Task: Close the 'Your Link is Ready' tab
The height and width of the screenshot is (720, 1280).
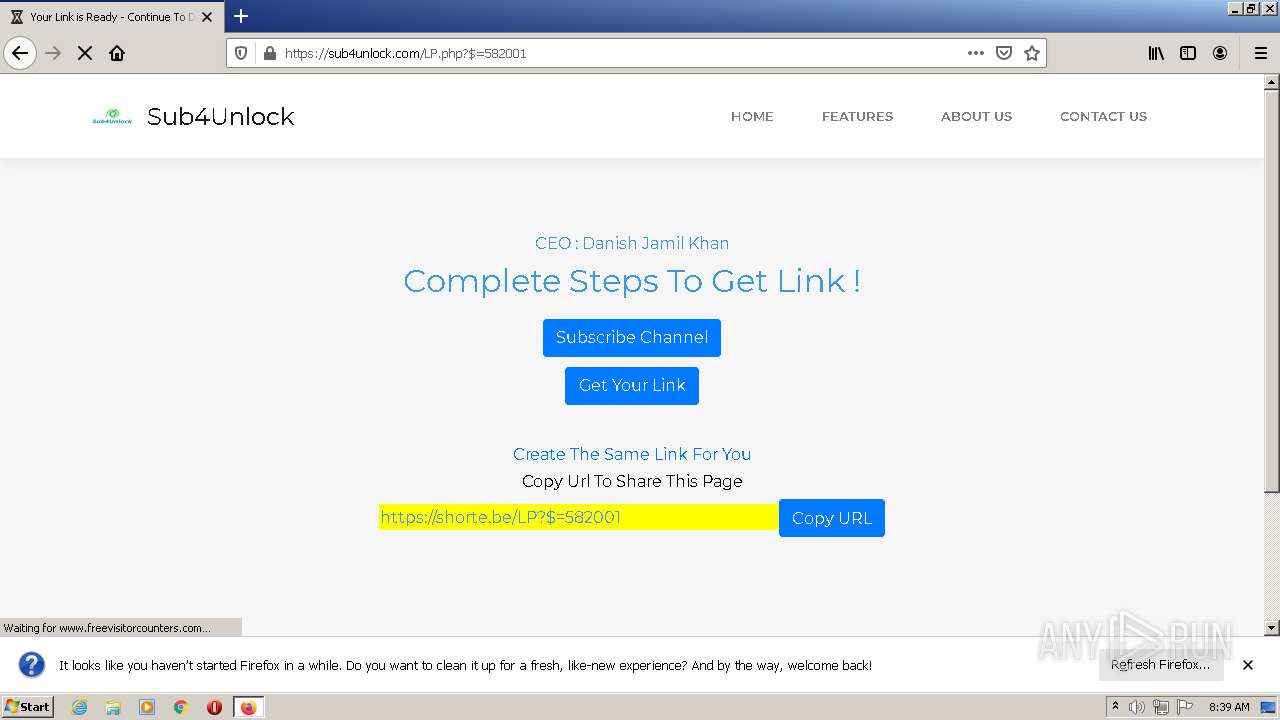Action: click(207, 17)
